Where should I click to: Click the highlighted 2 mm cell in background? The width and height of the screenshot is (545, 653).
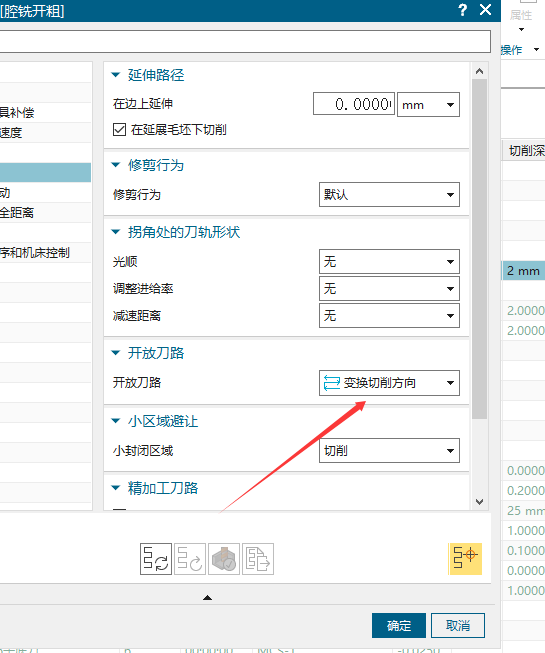coord(523,271)
